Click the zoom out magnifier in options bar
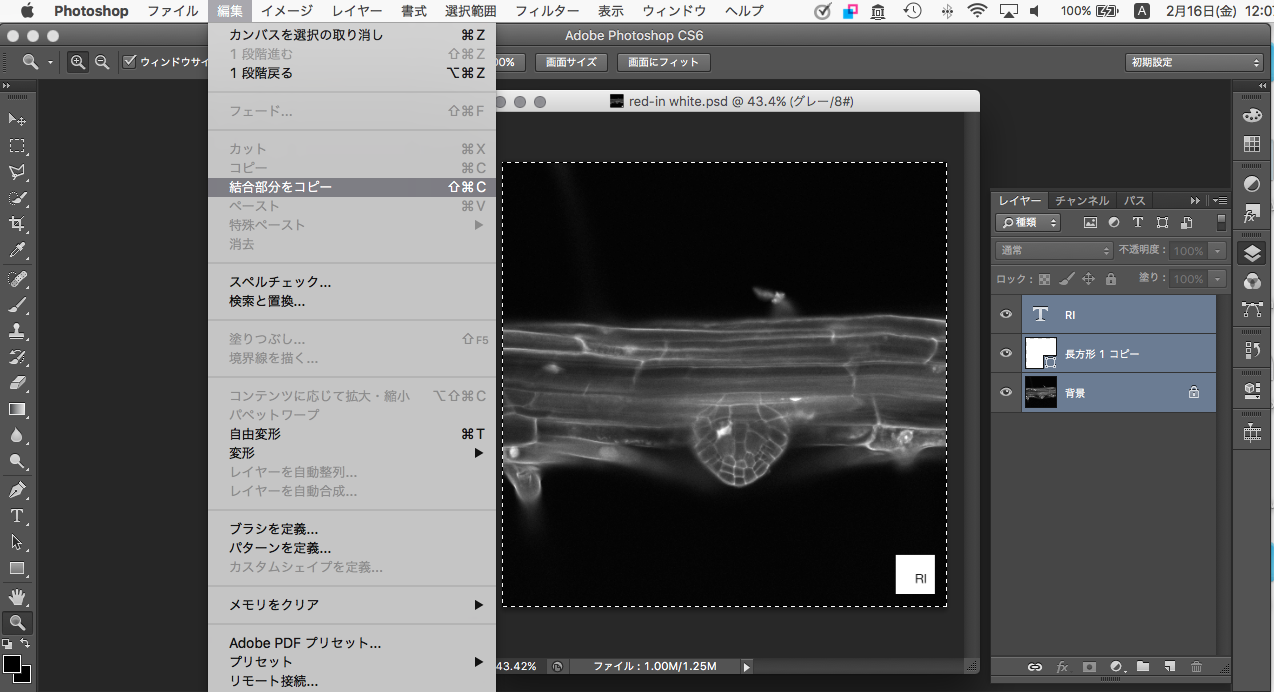 (x=102, y=62)
